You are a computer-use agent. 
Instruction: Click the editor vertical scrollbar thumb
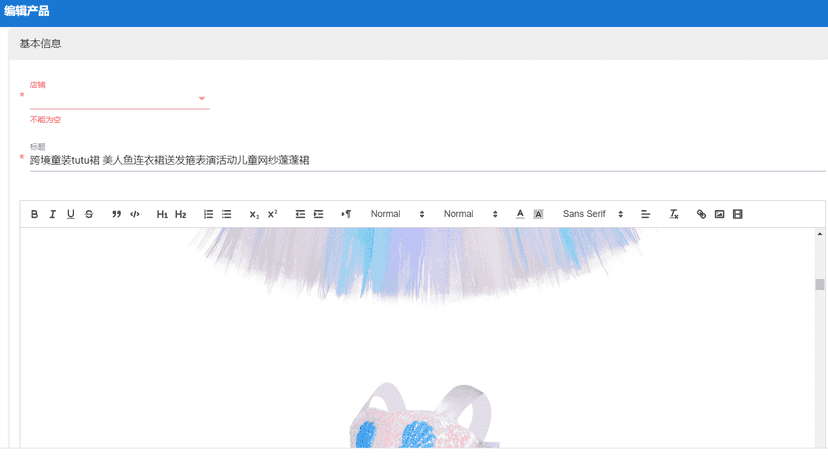pyautogui.click(x=820, y=284)
